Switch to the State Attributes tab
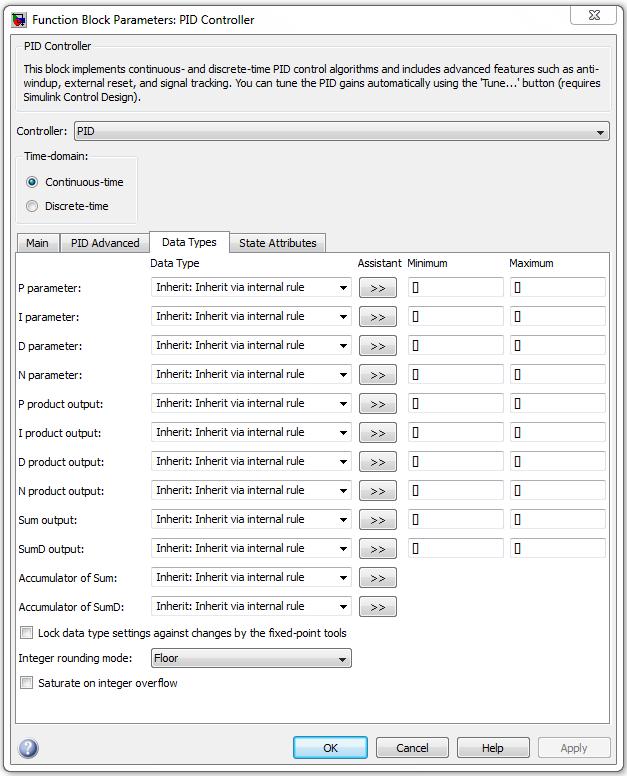This screenshot has height=776, width=627. [x=278, y=243]
